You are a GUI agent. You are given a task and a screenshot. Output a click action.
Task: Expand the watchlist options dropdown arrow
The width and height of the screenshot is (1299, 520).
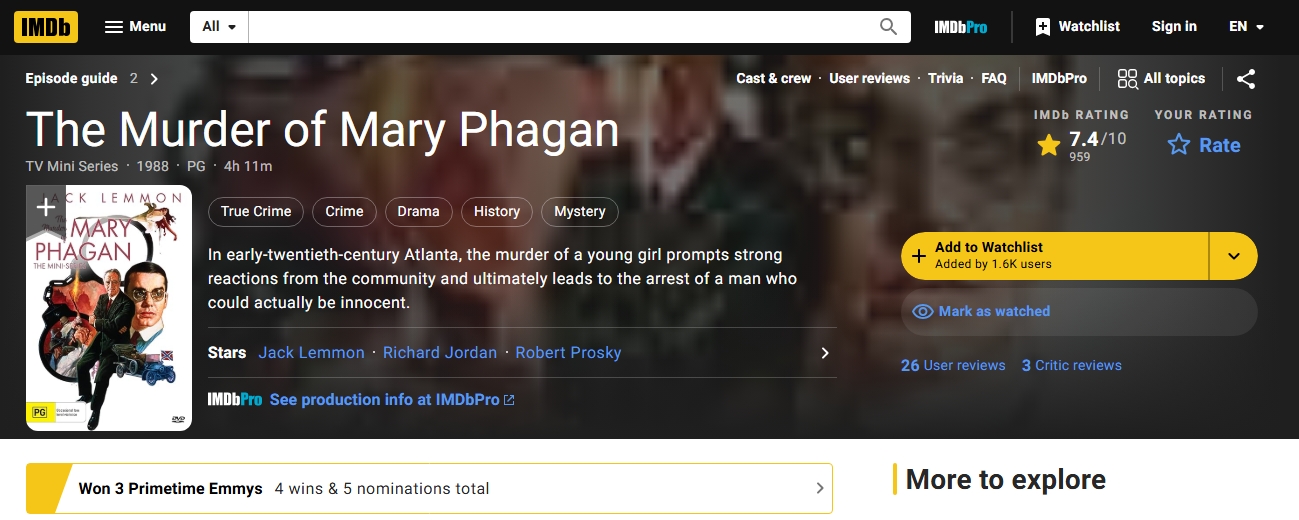(1234, 255)
